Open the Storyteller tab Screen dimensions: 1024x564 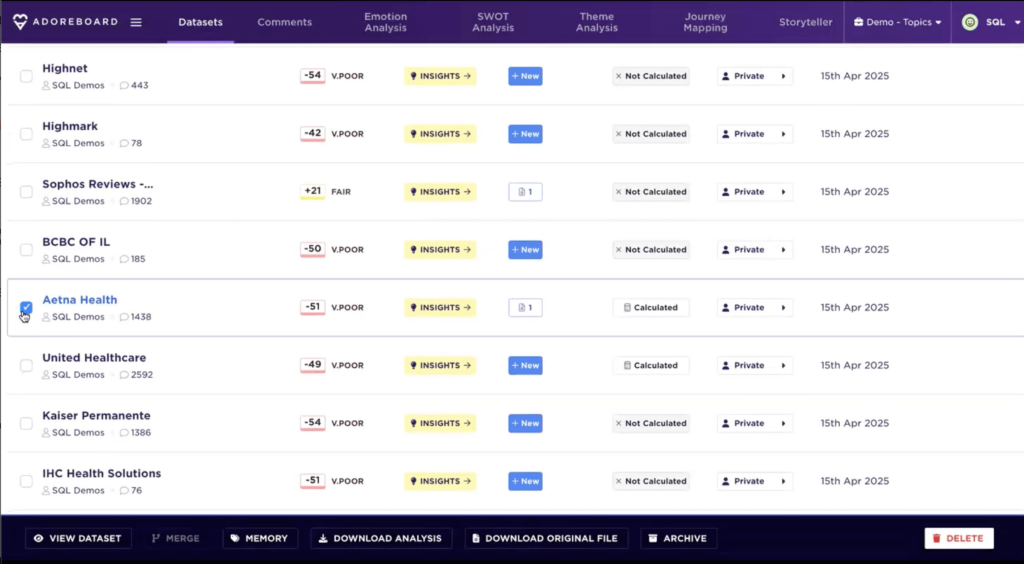[805, 22]
